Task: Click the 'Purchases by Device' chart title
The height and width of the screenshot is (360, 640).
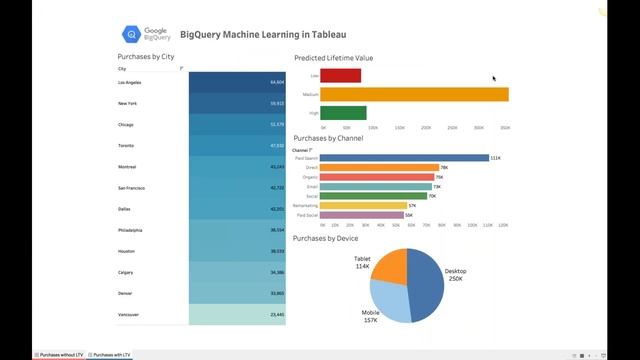Action: coord(325,238)
